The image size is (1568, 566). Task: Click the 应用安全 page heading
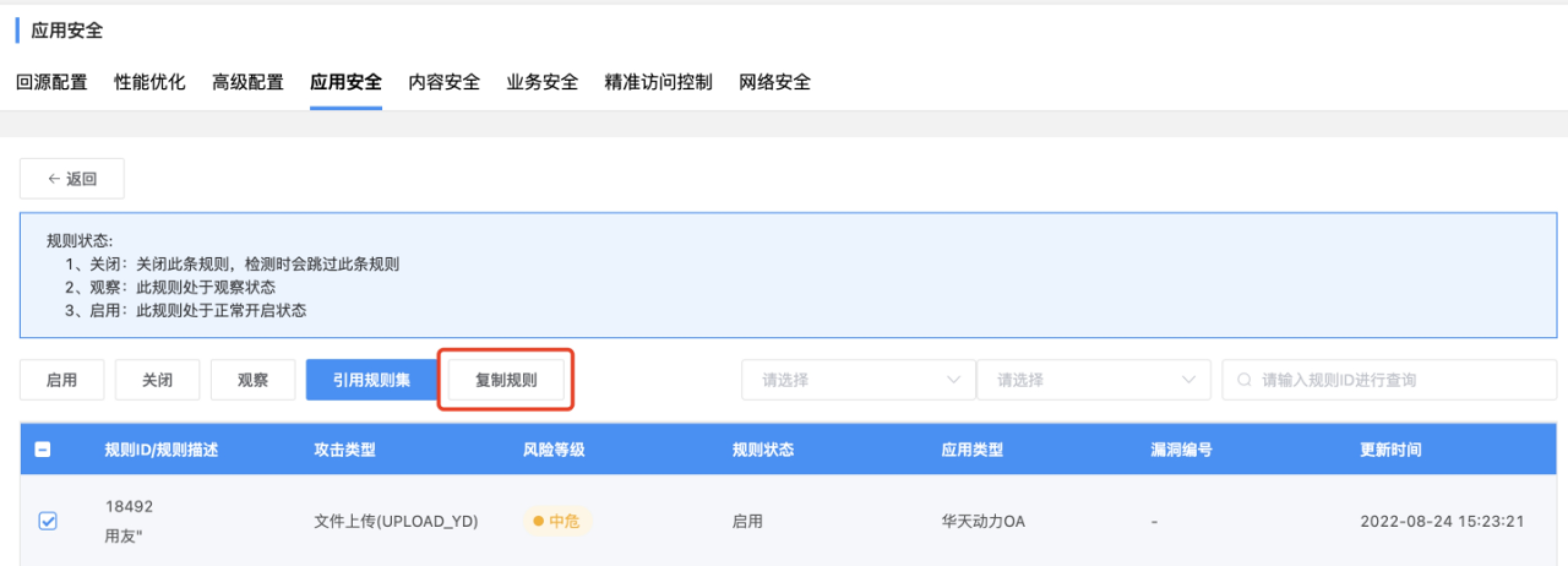pyautogui.click(x=67, y=30)
